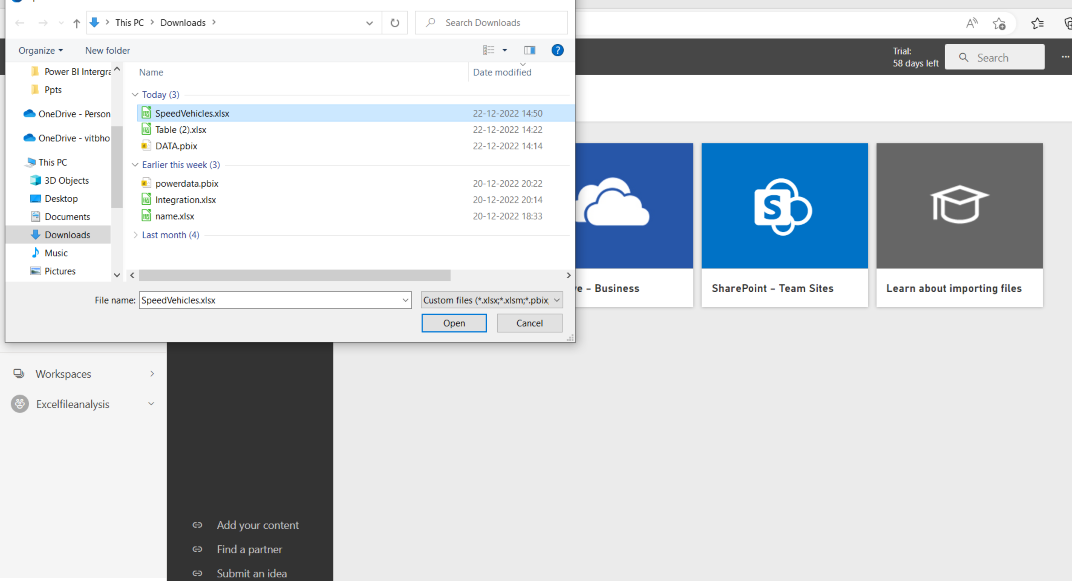The image size is (1072, 581).
Task: Click the Find a partner link
Action: pos(250,550)
